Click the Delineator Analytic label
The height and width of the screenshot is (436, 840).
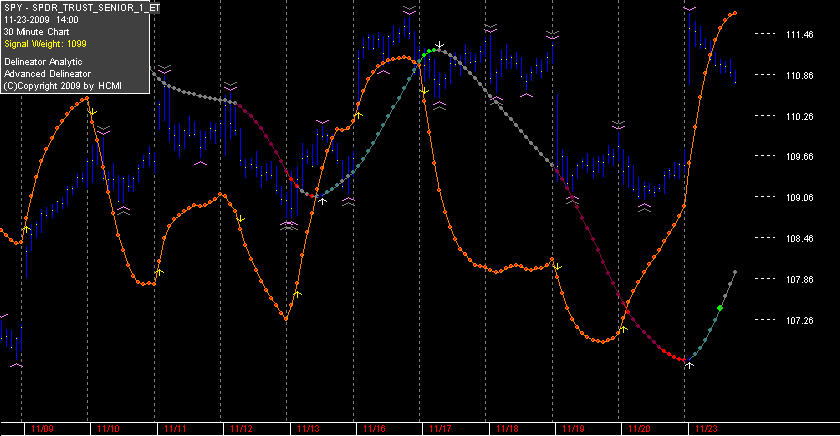coord(43,62)
